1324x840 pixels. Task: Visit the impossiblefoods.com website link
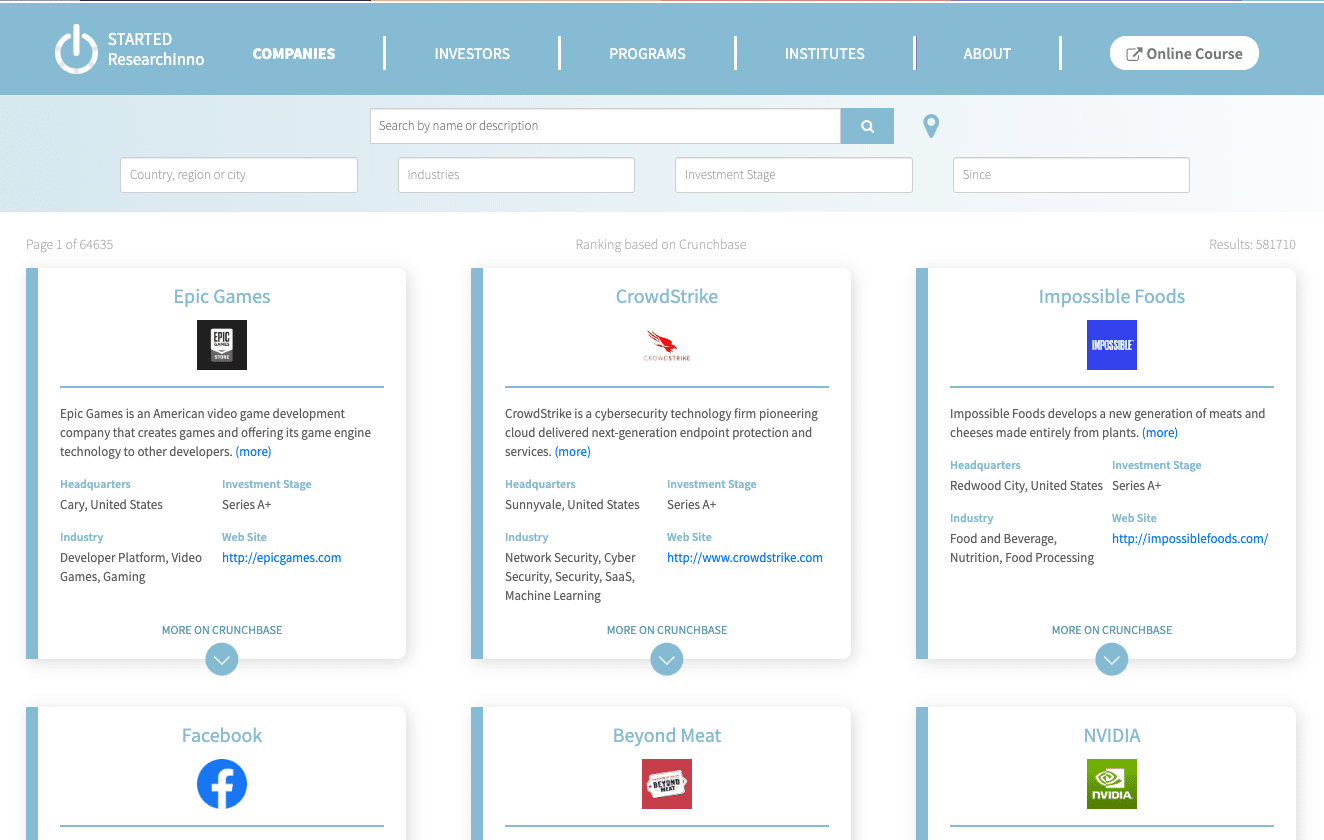point(1190,539)
